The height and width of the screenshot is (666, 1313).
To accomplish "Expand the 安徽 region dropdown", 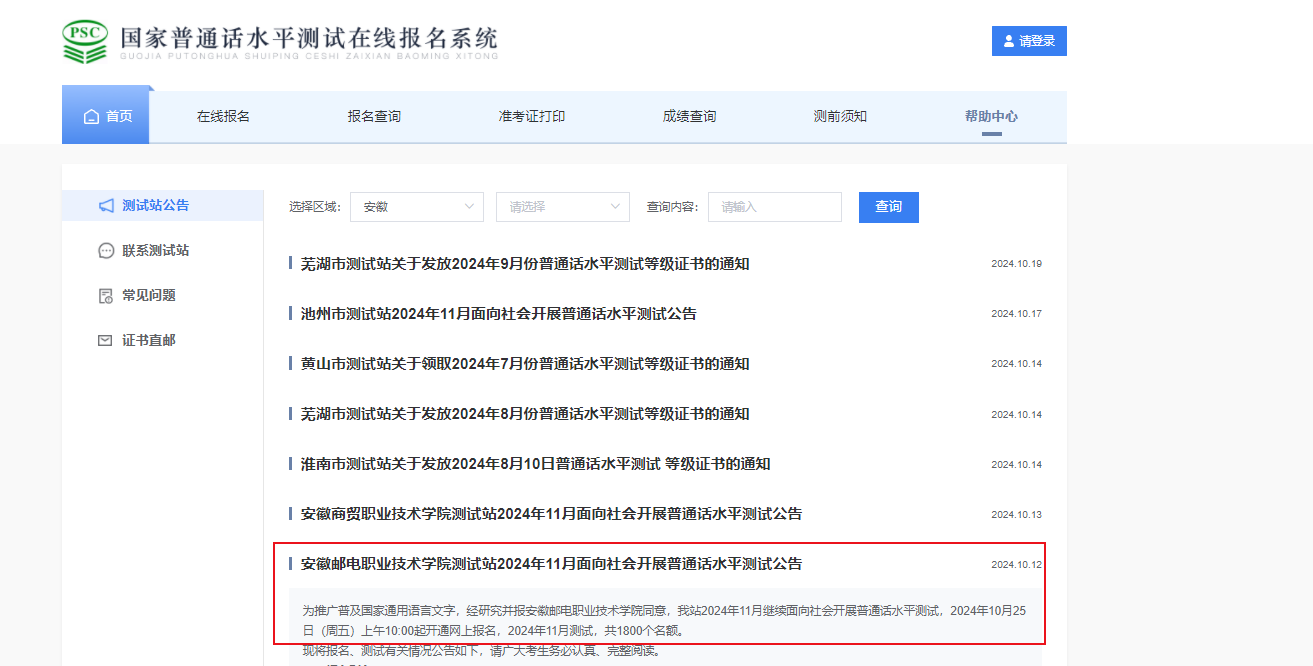I will coord(417,207).
